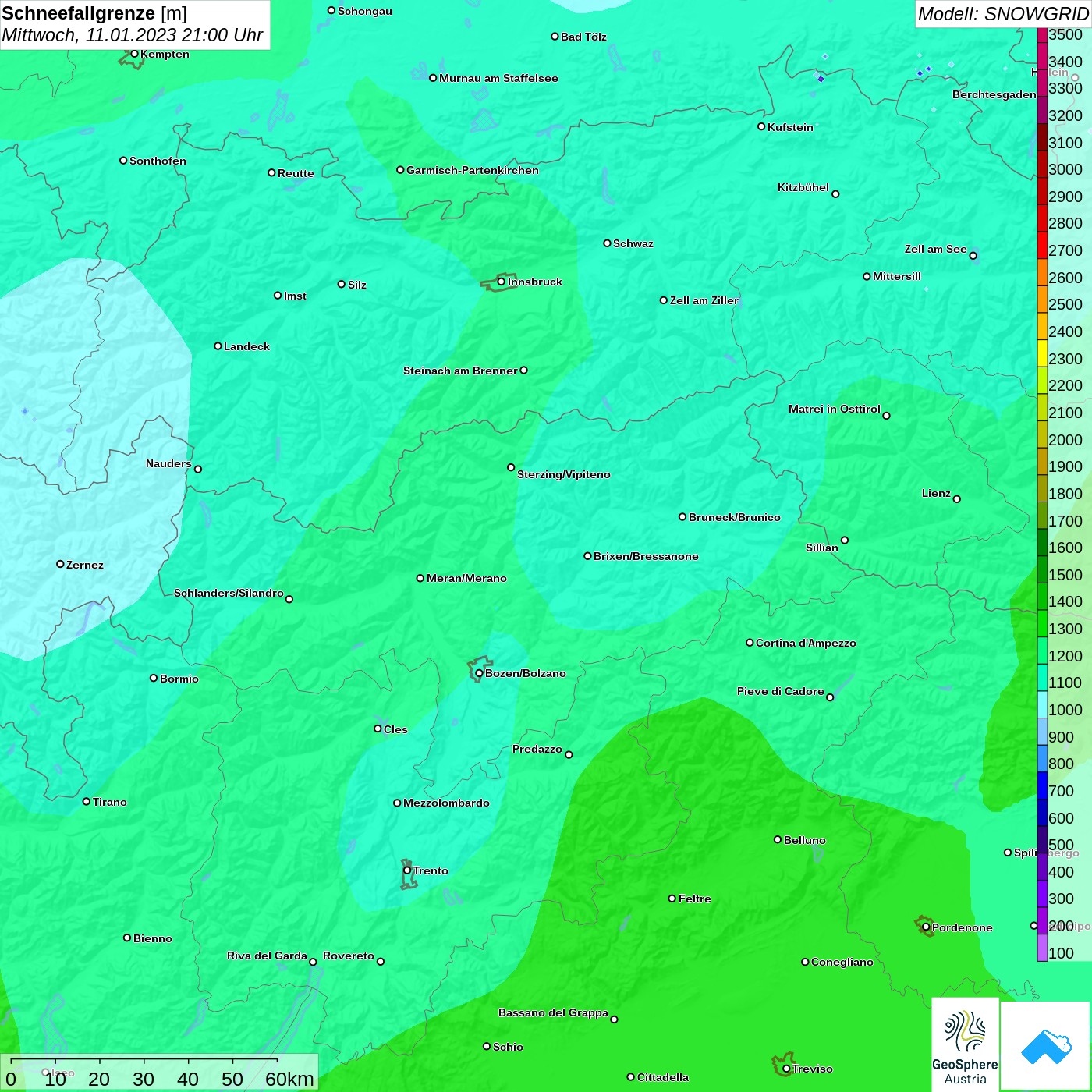Click the Bozen/Bolzano city marker

pyautogui.click(x=479, y=673)
